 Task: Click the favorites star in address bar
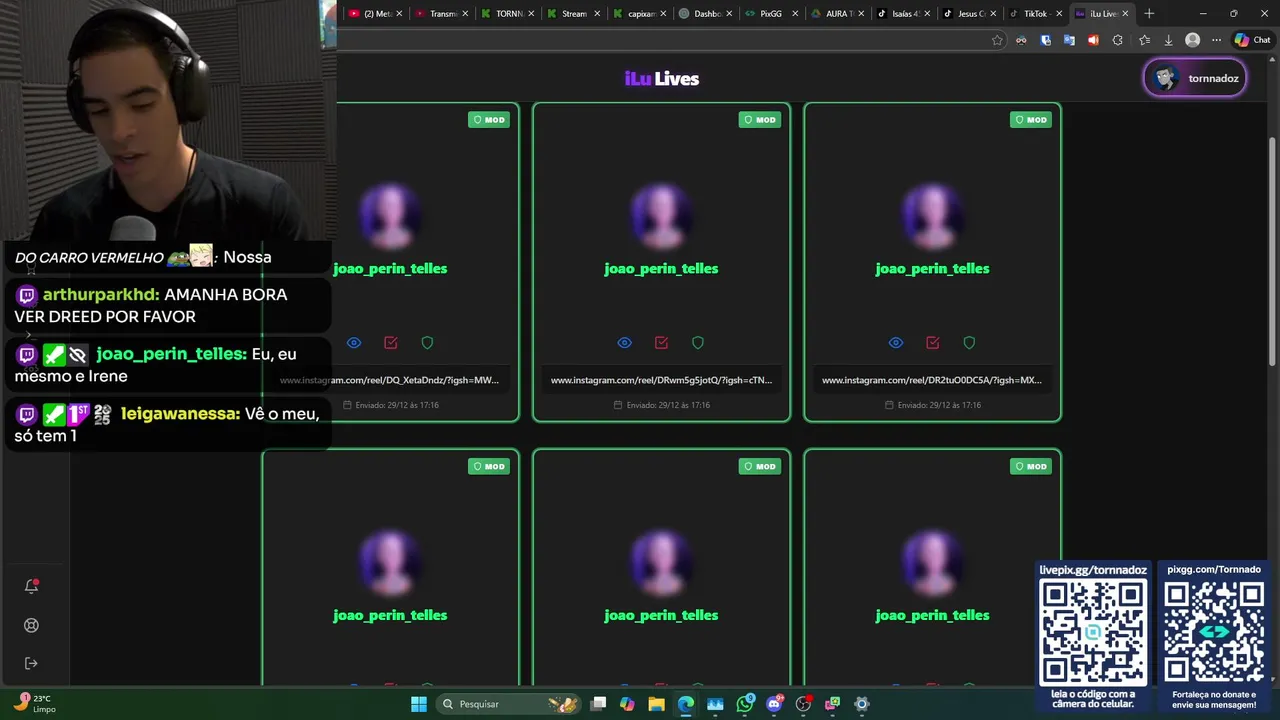(x=997, y=40)
